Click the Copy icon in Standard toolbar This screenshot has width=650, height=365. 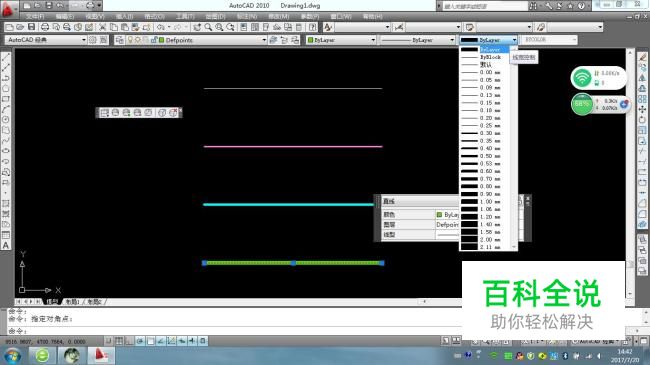(113, 27)
